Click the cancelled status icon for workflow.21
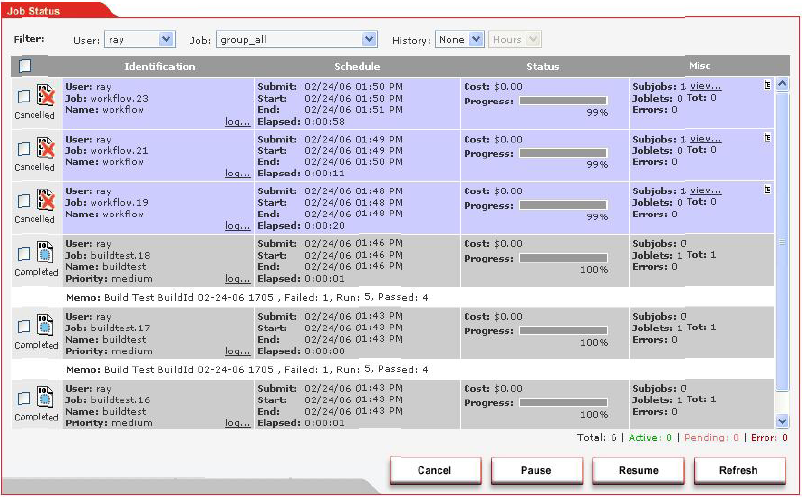 45,148
